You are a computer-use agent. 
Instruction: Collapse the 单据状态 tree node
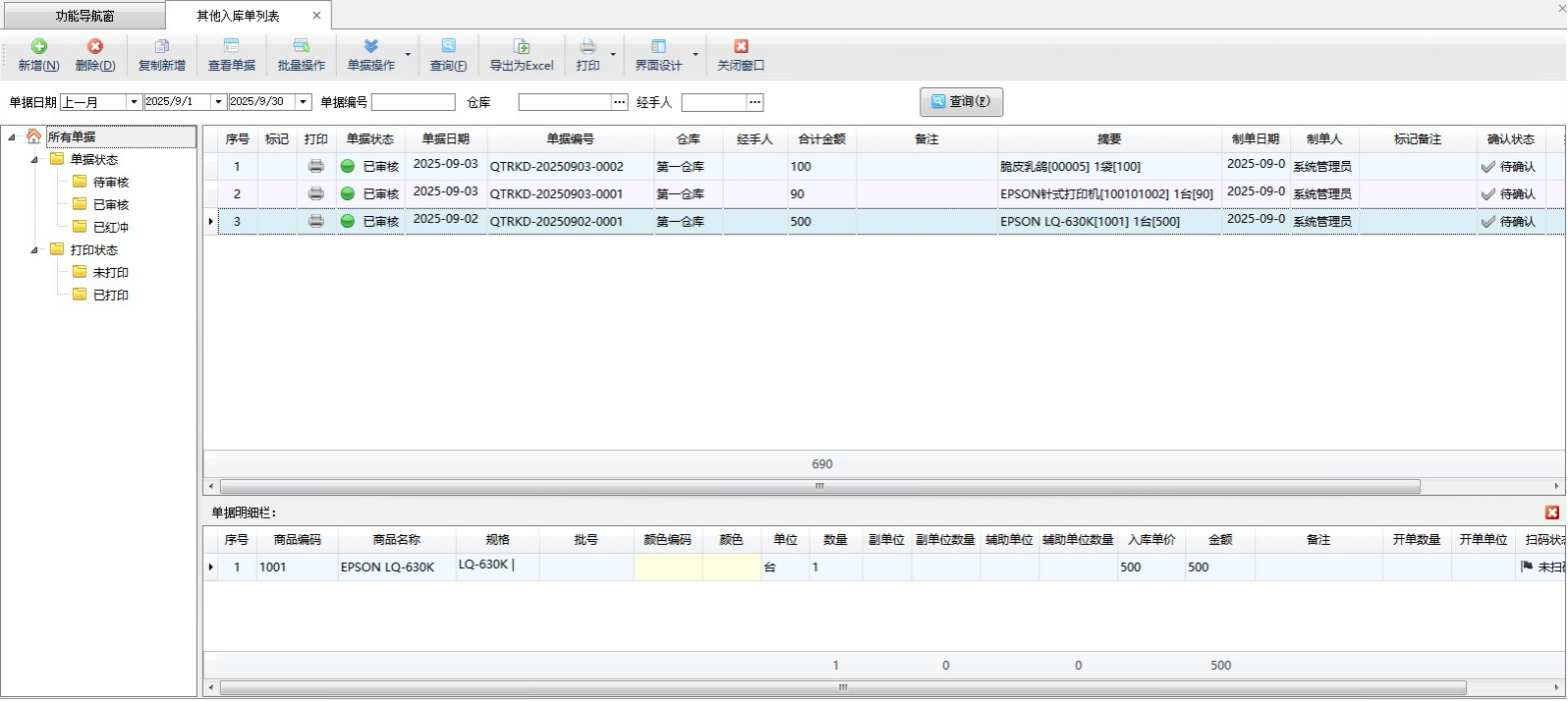coord(34,159)
